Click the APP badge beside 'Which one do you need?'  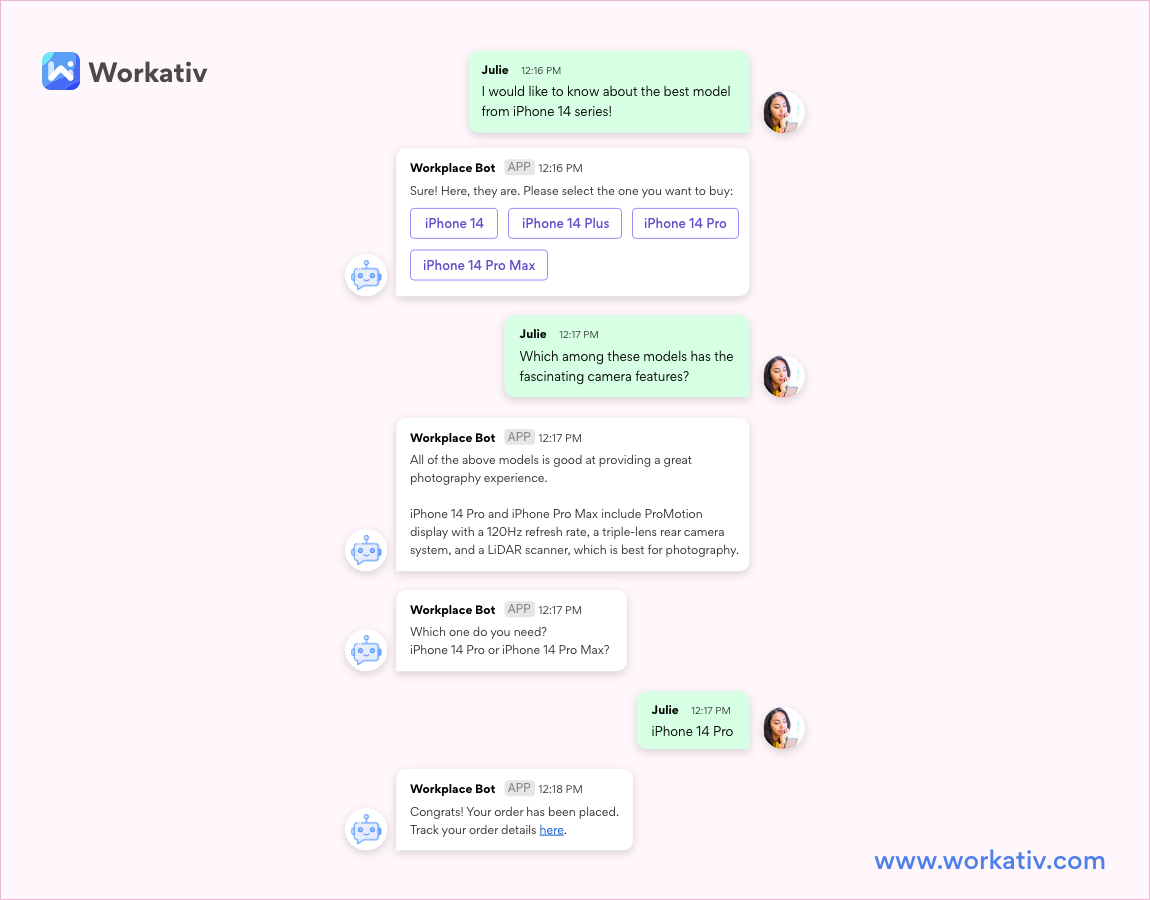tap(519, 610)
